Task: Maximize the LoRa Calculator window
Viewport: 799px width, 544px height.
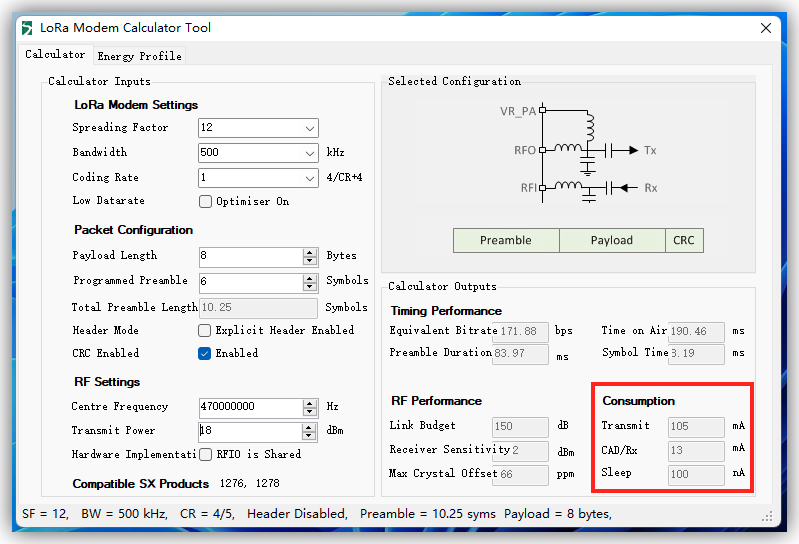Action: pos(721,28)
